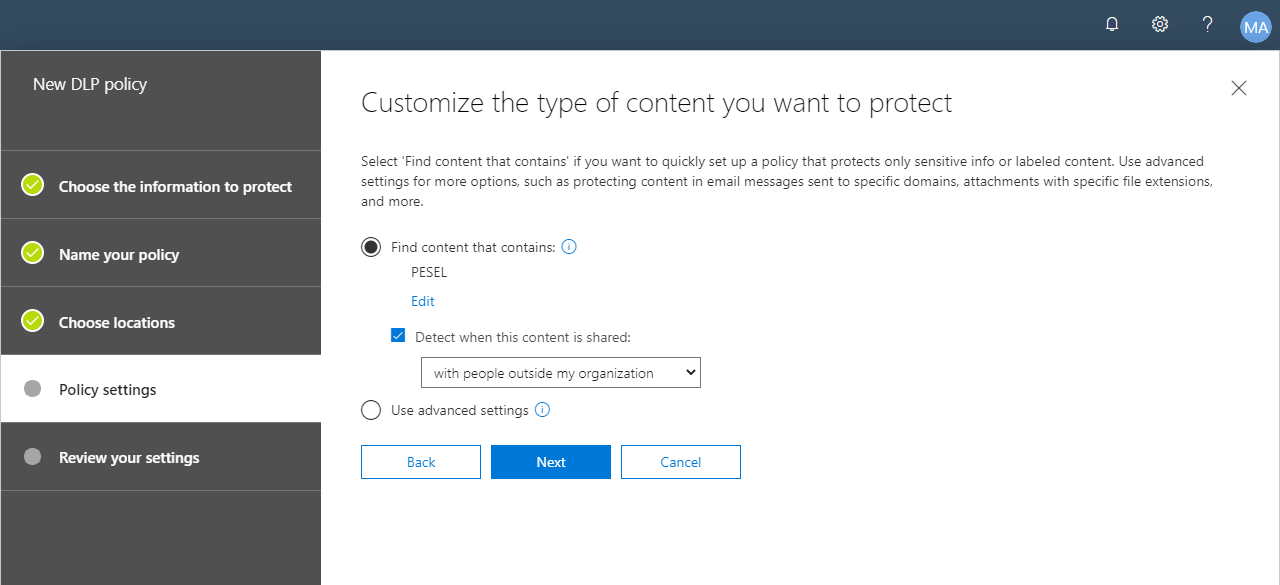
Task: Open the MA account avatar
Action: click(1255, 26)
